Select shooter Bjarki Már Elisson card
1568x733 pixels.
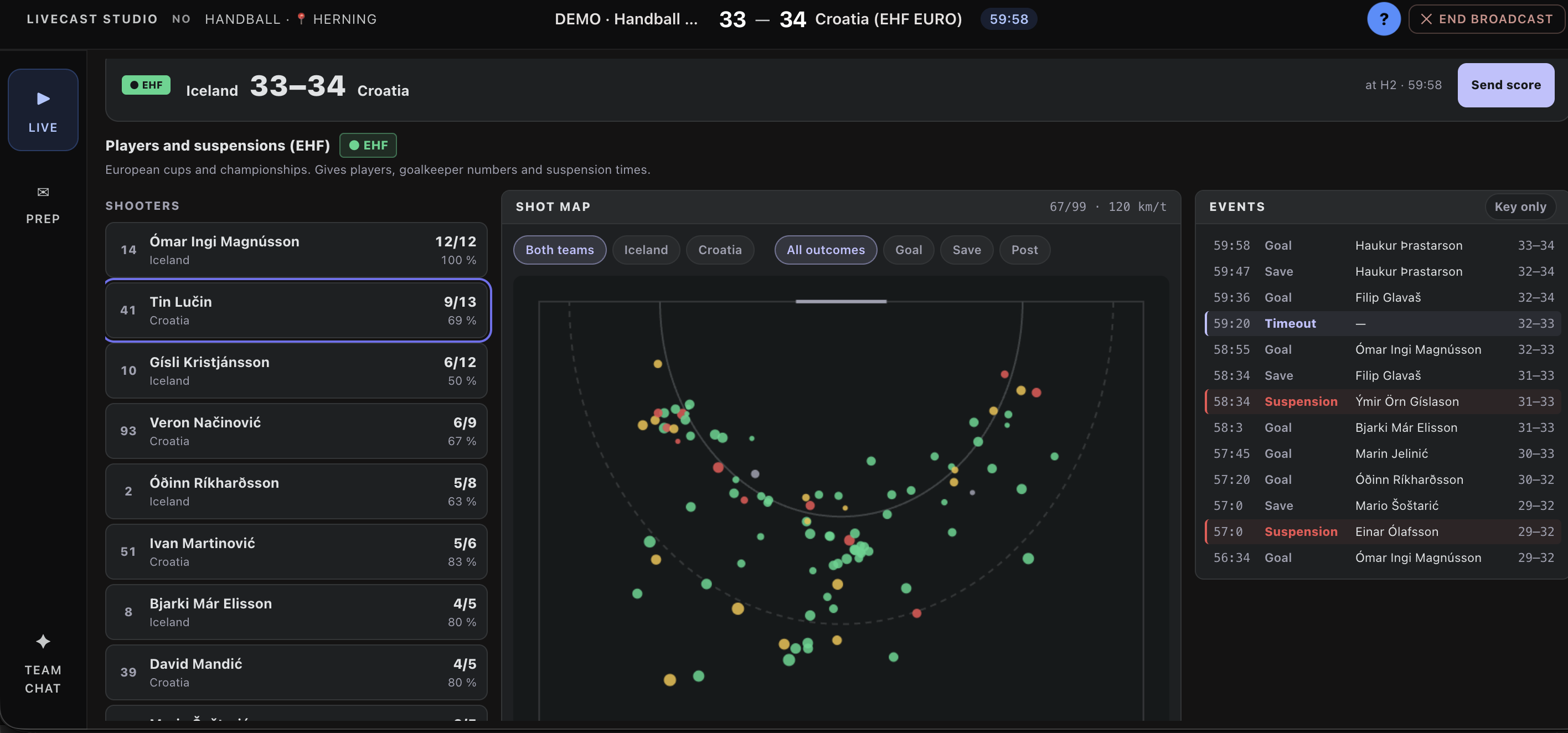296,611
